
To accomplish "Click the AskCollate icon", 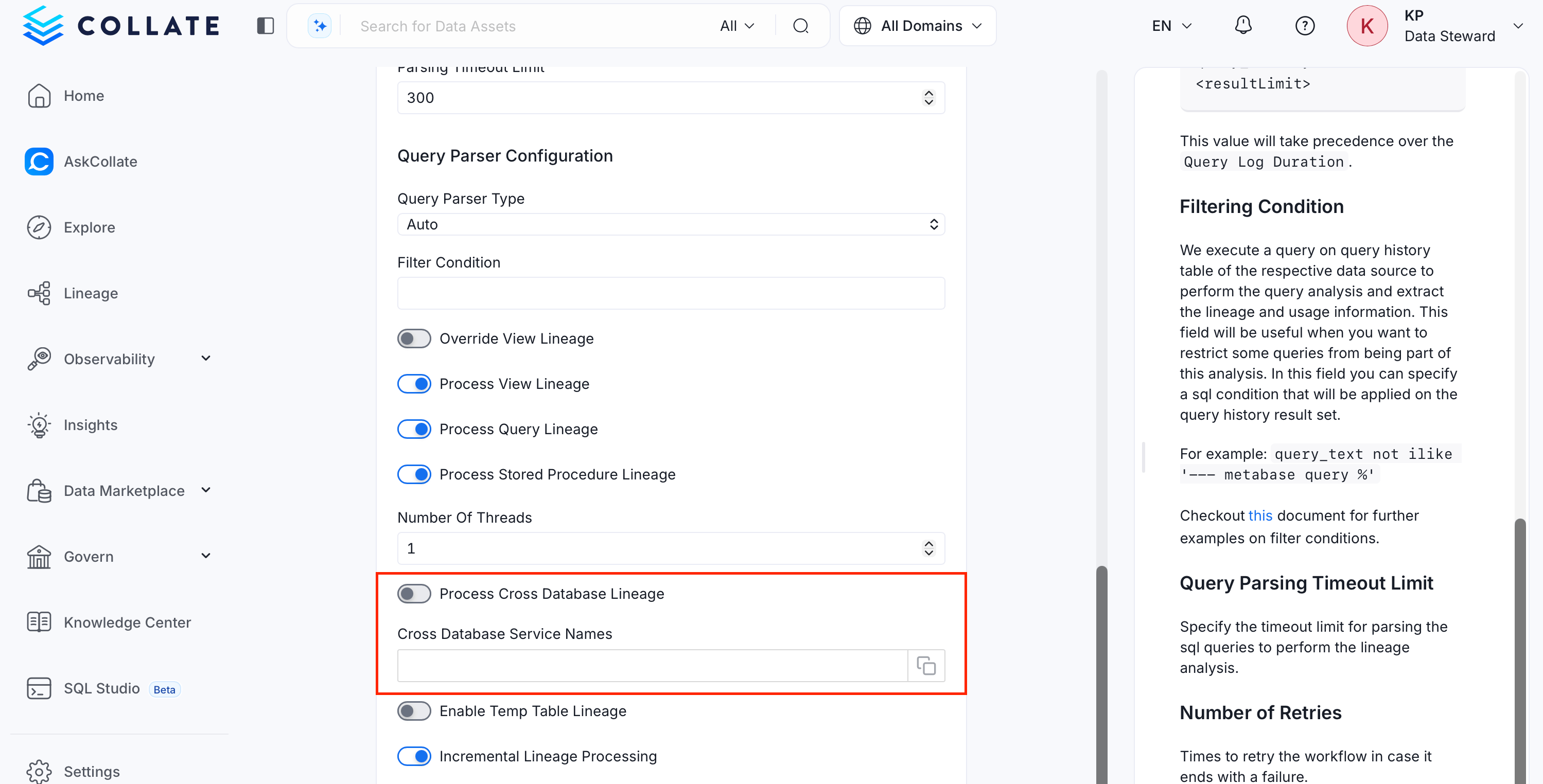I will [39, 162].
